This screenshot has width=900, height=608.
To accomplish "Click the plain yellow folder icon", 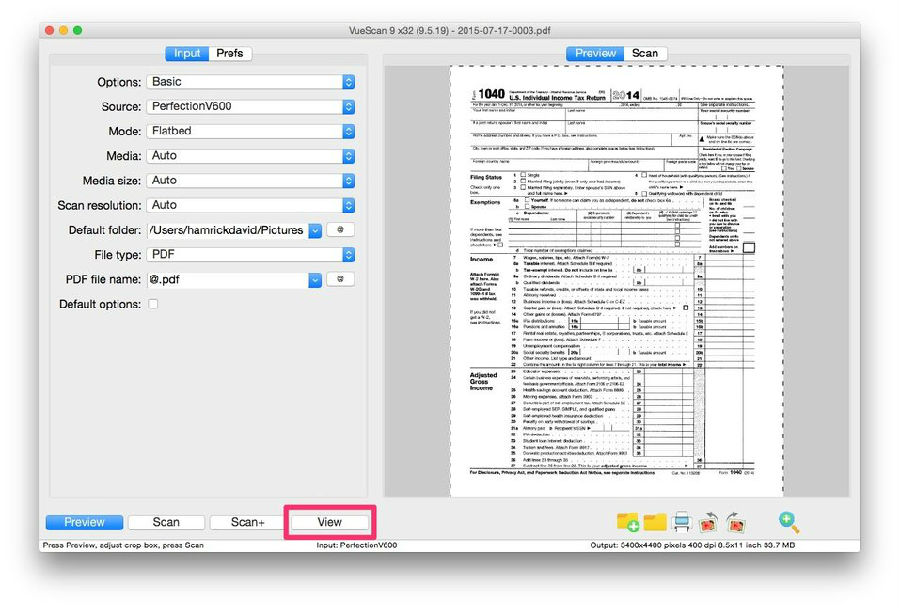I will (x=655, y=521).
